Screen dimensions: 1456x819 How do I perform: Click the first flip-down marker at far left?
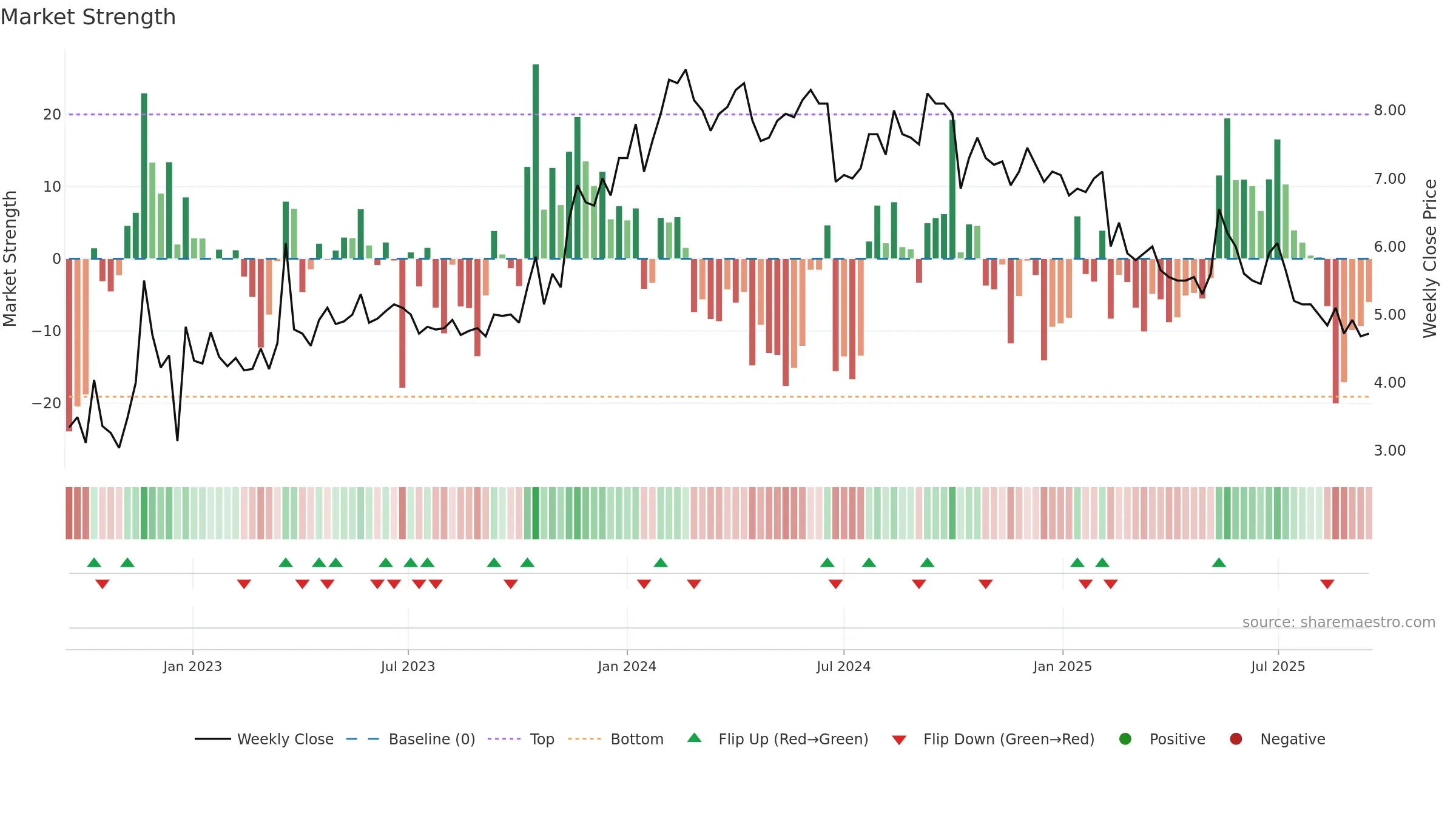[x=103, y=584]
